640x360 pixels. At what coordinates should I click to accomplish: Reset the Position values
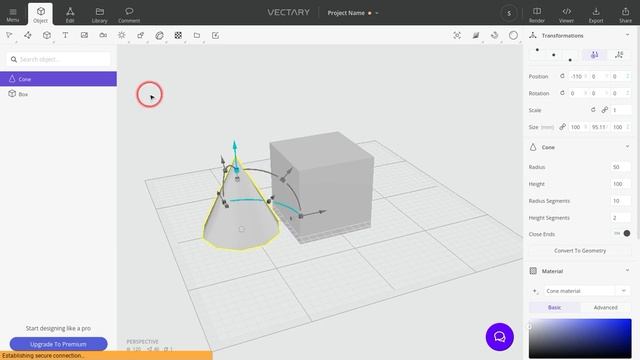click(562, 76)
